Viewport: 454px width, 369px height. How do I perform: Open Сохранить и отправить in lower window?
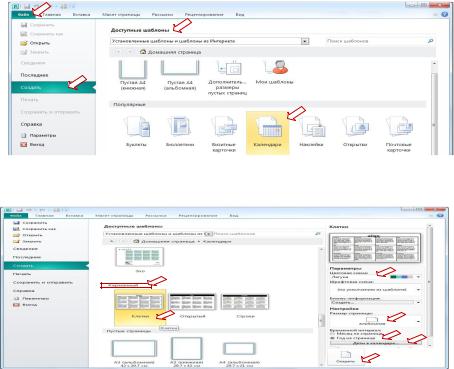point(43,282)
